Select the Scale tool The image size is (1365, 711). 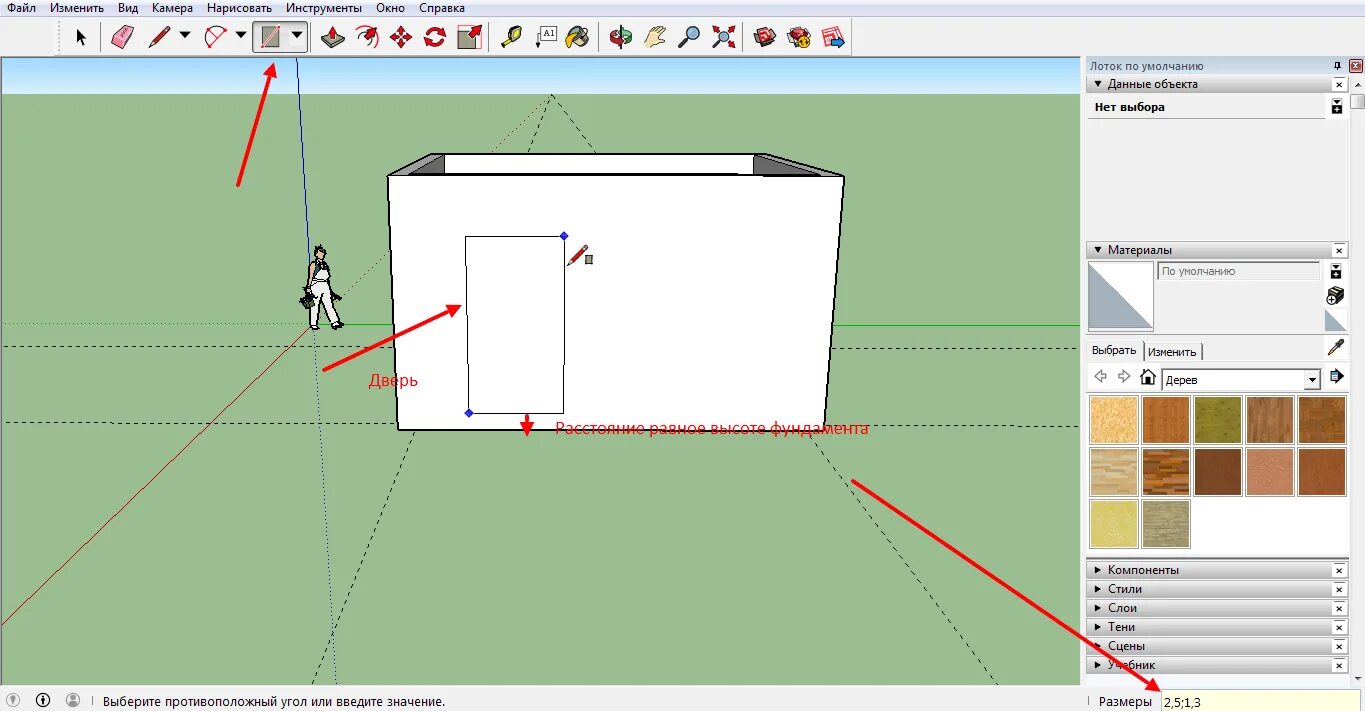[469, 38]
